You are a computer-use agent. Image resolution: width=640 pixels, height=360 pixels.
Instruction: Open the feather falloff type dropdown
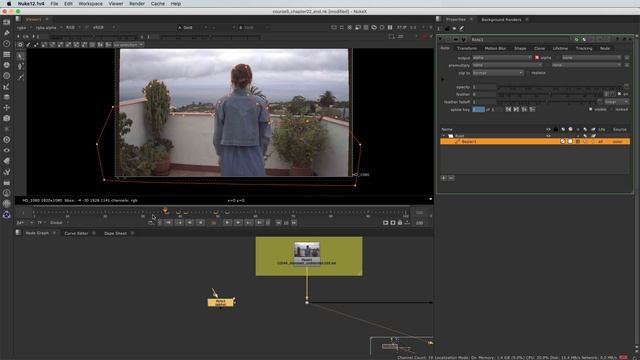tap(616, 102)
